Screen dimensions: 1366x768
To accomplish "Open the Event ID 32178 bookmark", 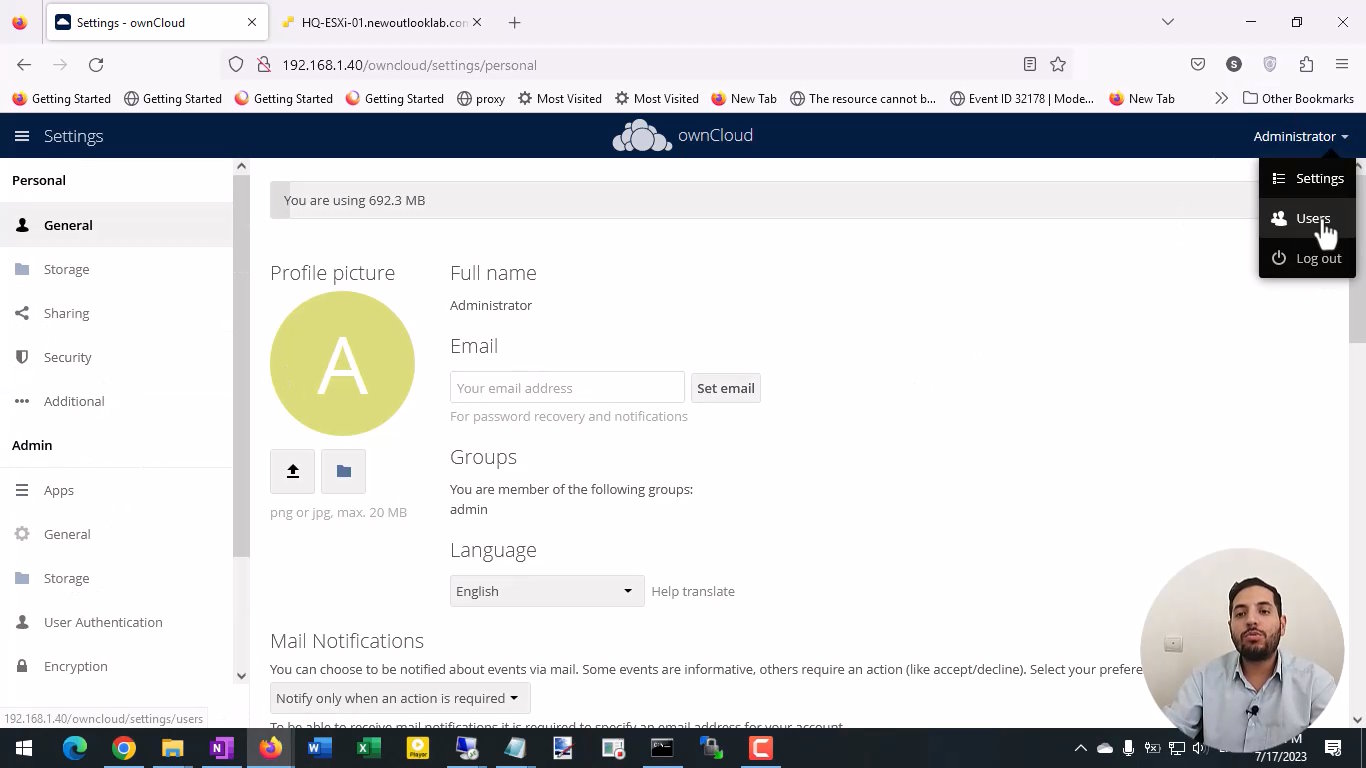I will point(1021,98).
